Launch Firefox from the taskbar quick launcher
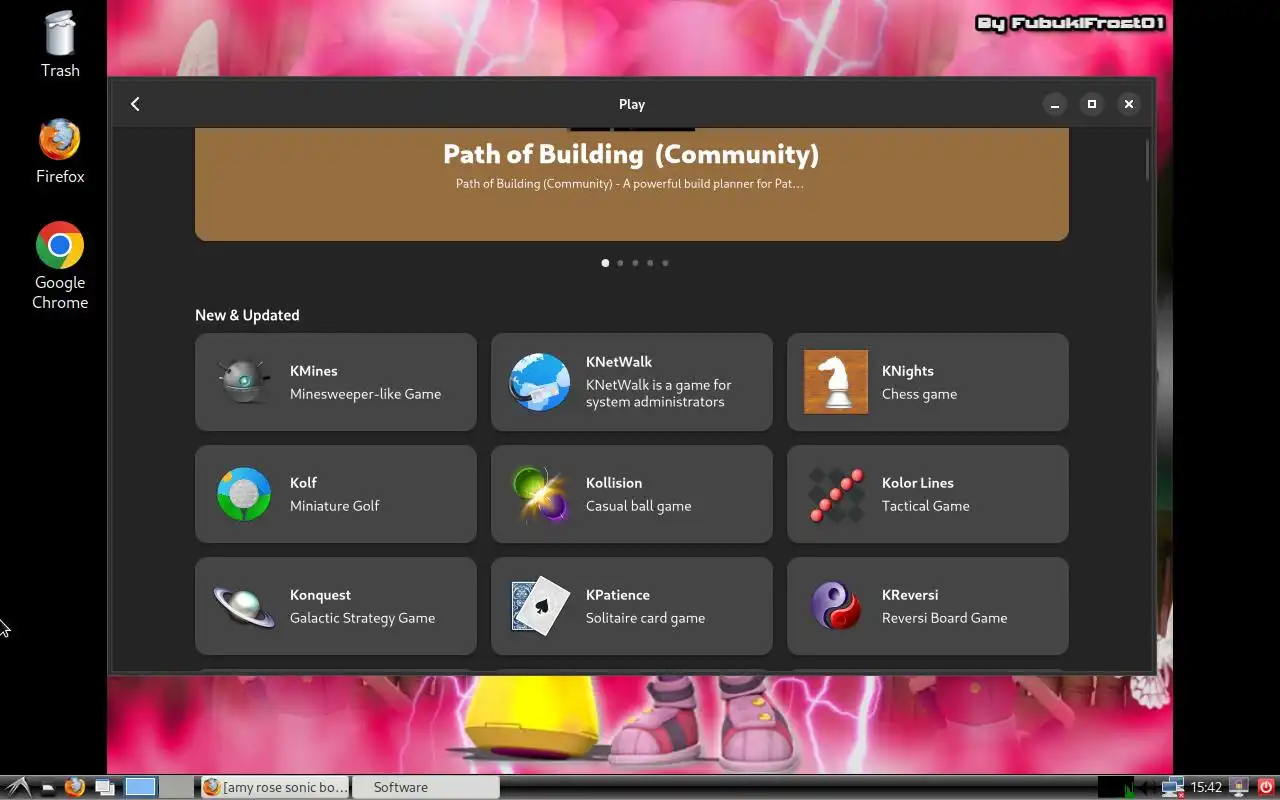This screenshot has width=1280, height=800. [x=74, y=787]
